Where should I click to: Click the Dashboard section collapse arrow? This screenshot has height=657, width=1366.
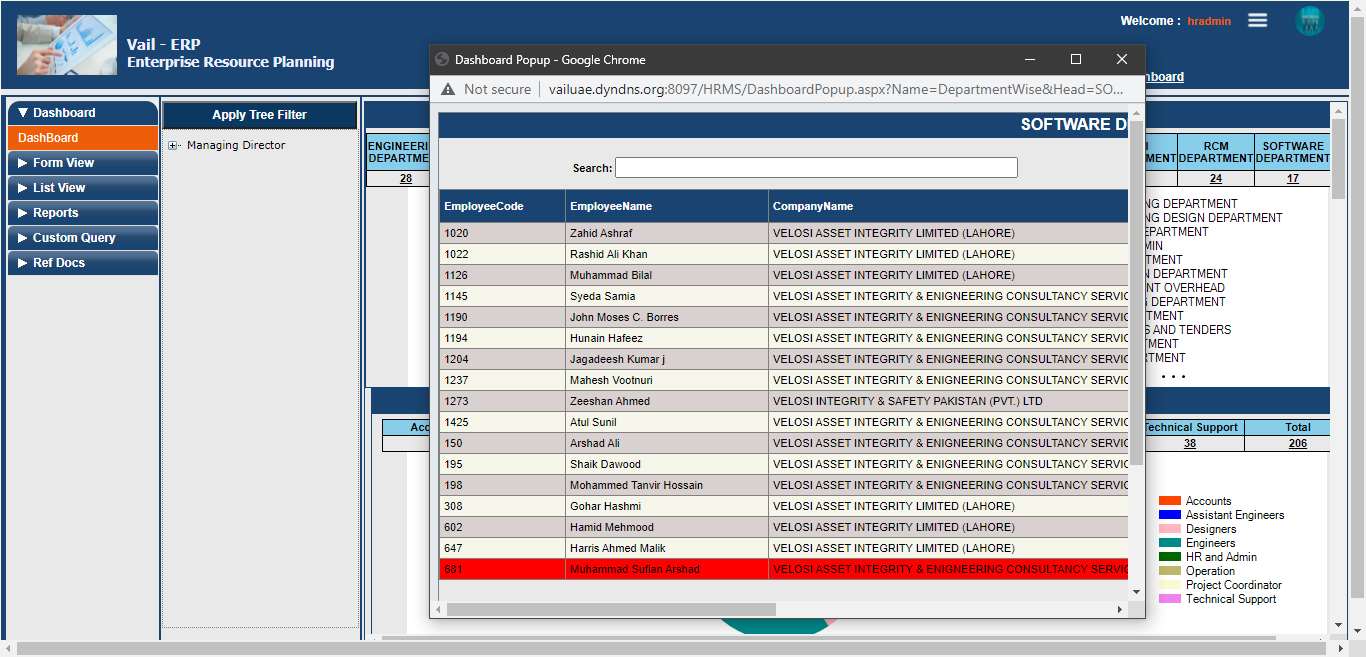pos(23,112)
